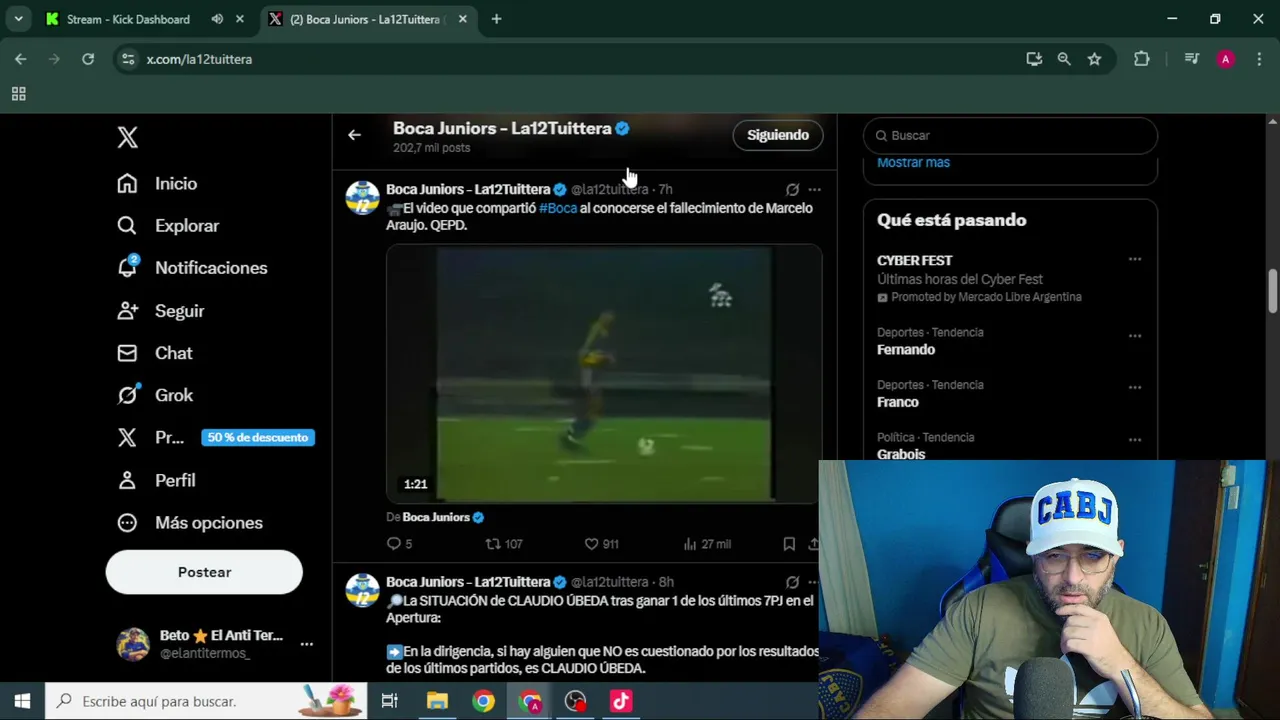
Task: Reload the page
Action: click(x=88, y=59)
